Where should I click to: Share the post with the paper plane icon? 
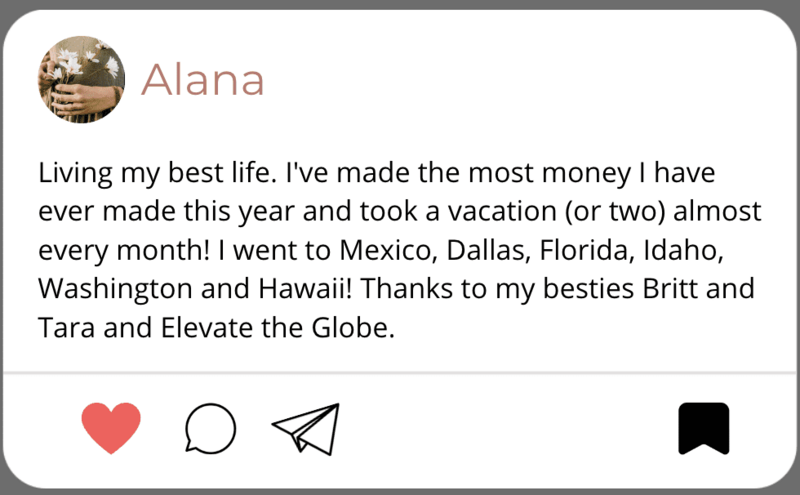pyautogui.click(x=306, y=429)
